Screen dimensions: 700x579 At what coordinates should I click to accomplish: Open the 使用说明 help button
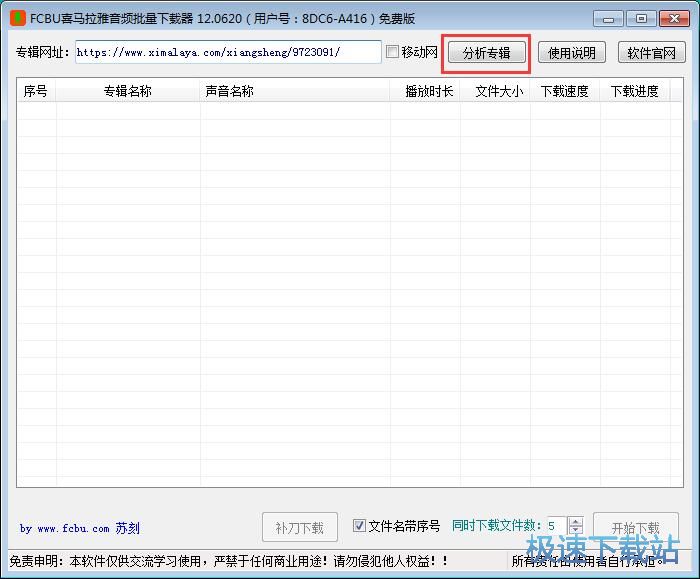tap(571, 53)
